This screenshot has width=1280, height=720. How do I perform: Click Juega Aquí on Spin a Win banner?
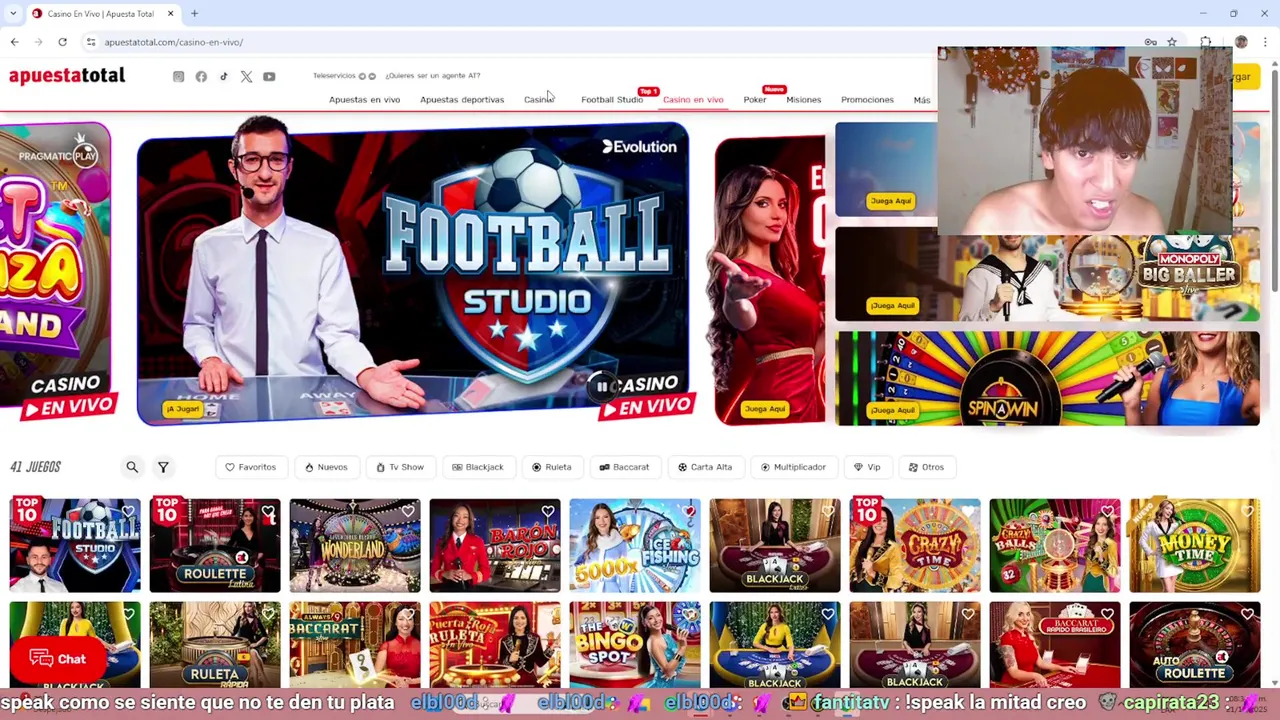tap(892, 410)
